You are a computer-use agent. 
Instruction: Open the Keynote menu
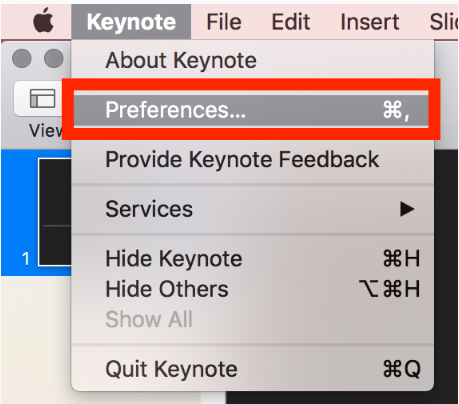tap(131, 22)
